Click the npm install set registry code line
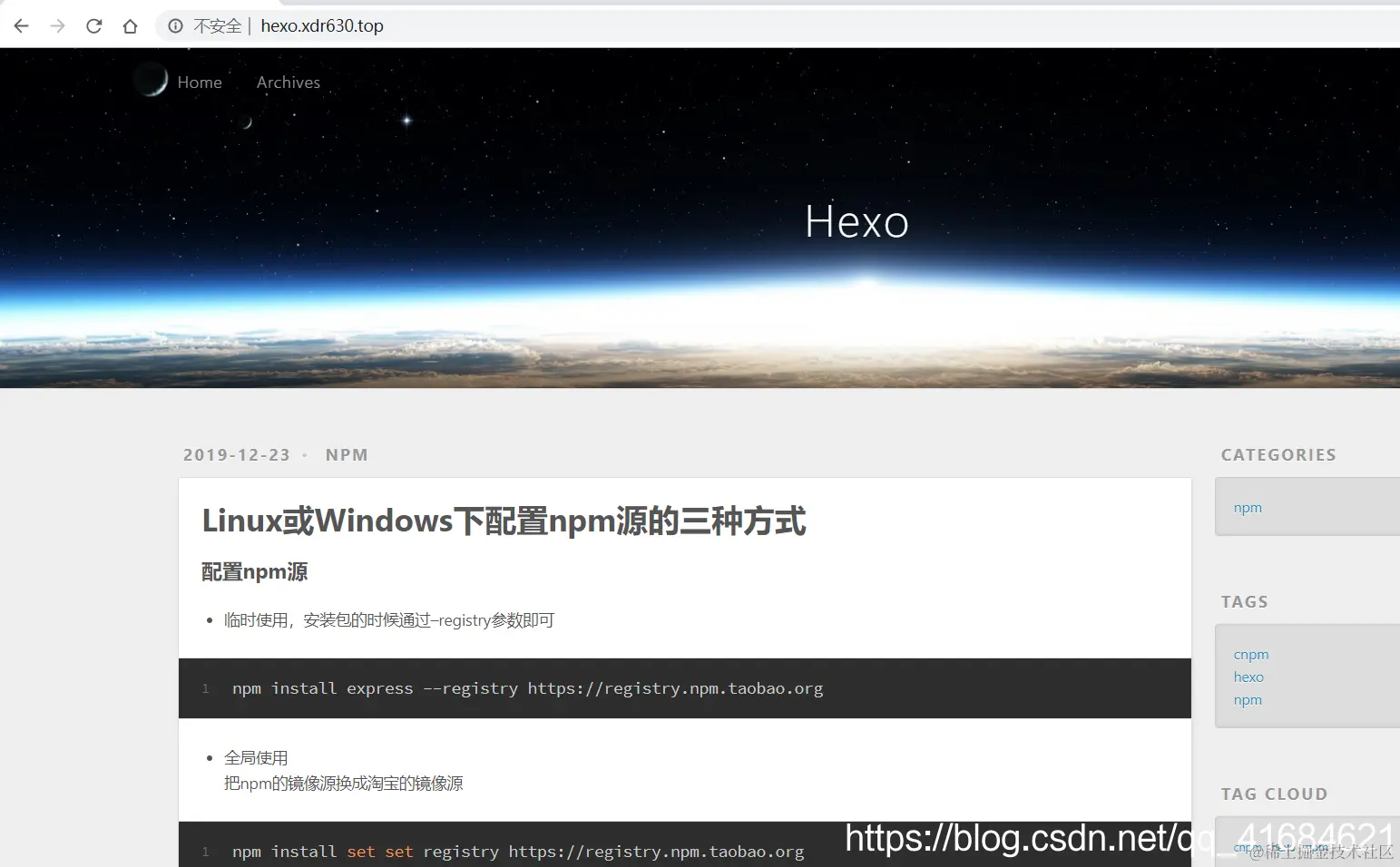Image resolution: width=1400 pixels, height=867 pixels. pyautogui.click(x=518, y=852)
